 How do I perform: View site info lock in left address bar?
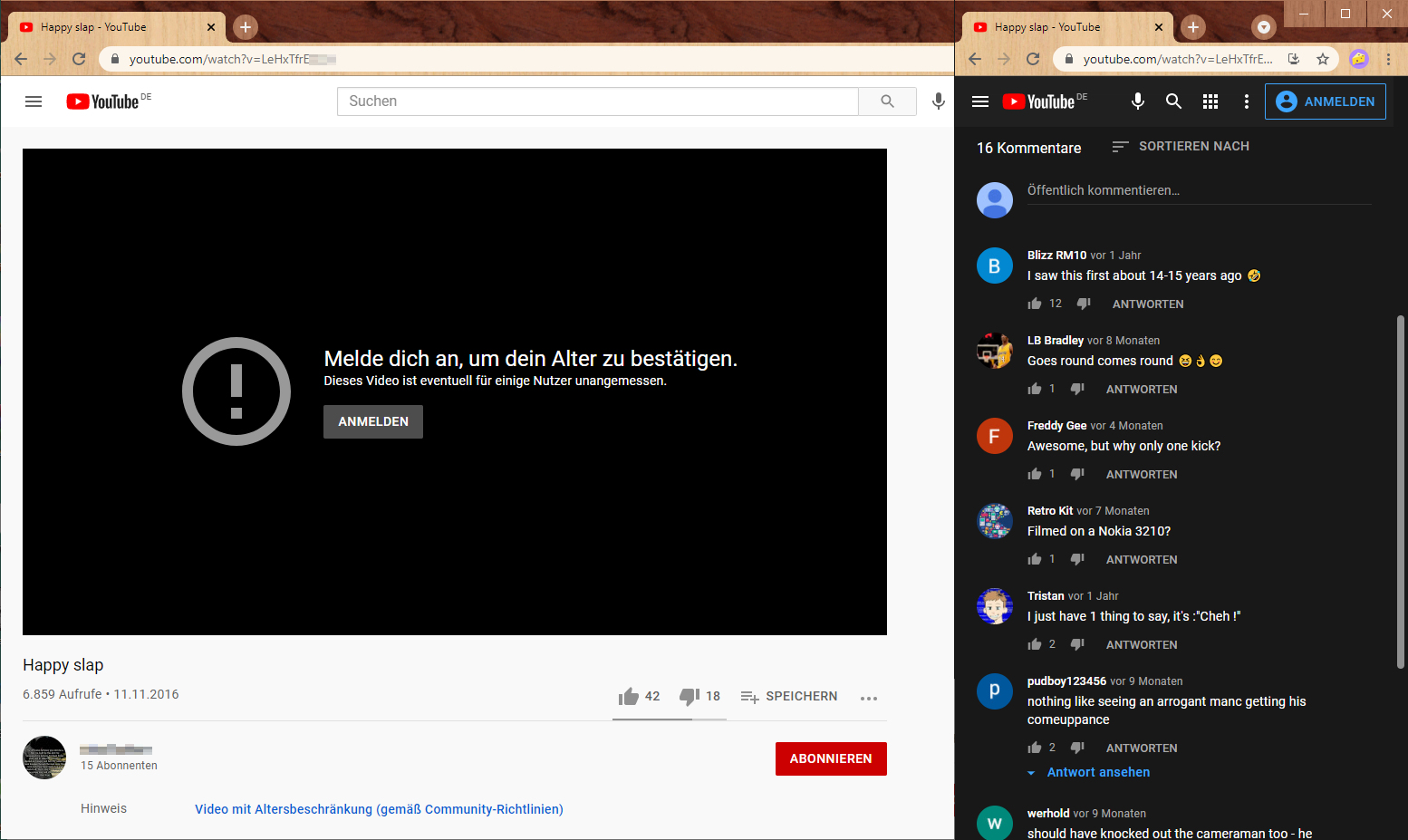(x=114, y=59)
